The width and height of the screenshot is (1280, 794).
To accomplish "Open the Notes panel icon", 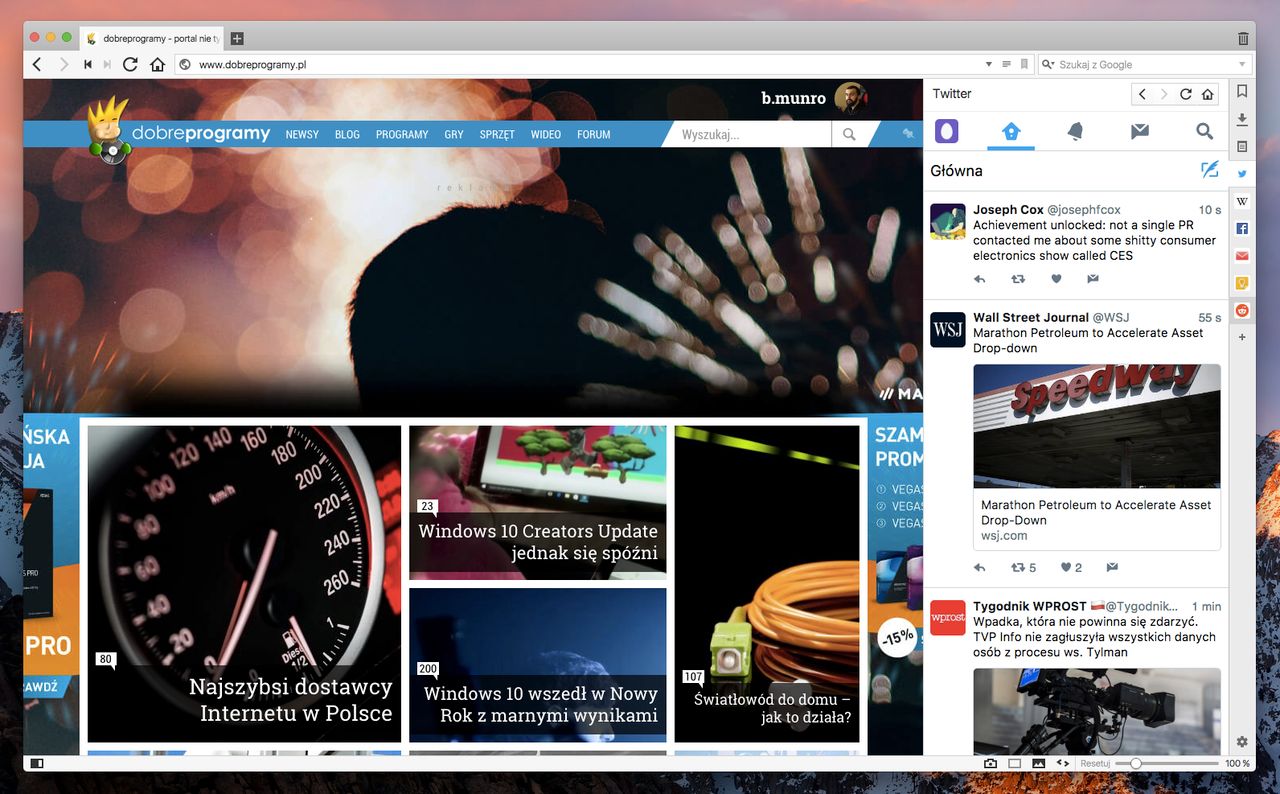I will pyautogui.click(x=1242, y=147).
